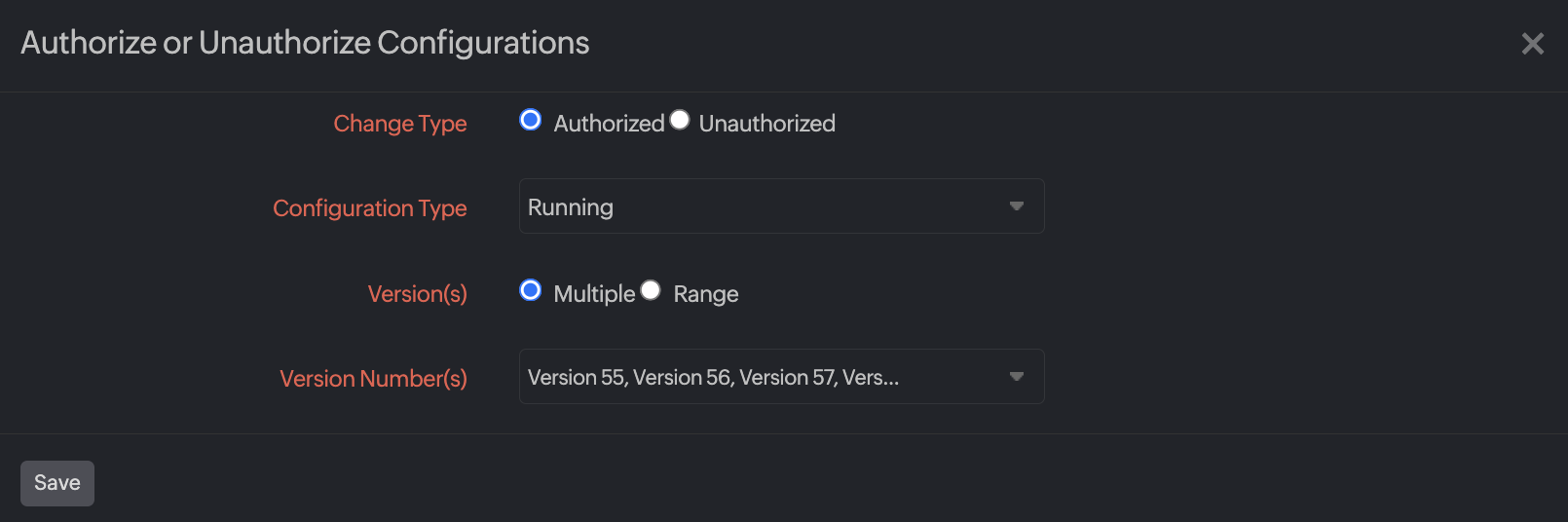The image size is (1568, 522).
Task: Close the Authorize or Unauthorize Configurations dialog
Action: (1532, 44)
